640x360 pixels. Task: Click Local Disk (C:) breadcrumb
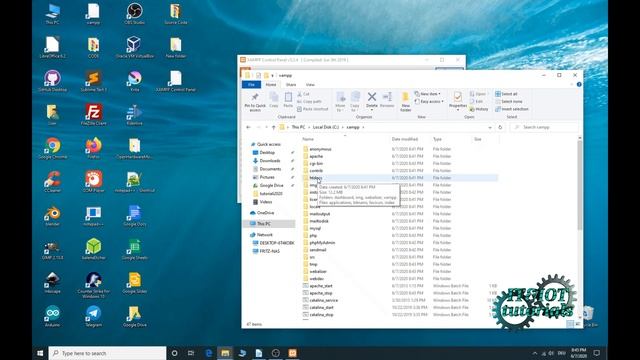pyautogui.click(x=326, y=127)
